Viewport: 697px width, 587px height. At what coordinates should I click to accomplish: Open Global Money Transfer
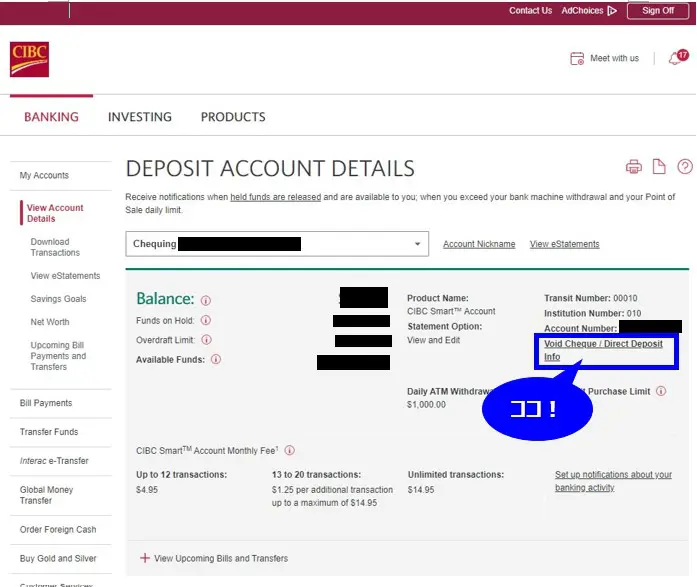pyautogui.click(x=46, y=495)
